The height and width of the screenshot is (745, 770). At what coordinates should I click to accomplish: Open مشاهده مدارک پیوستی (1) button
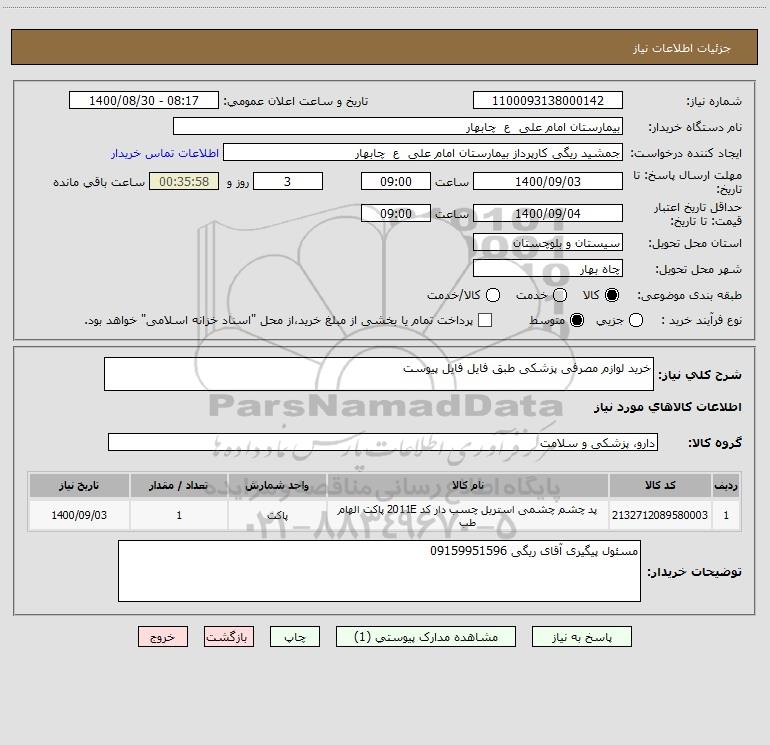[426, 637]
